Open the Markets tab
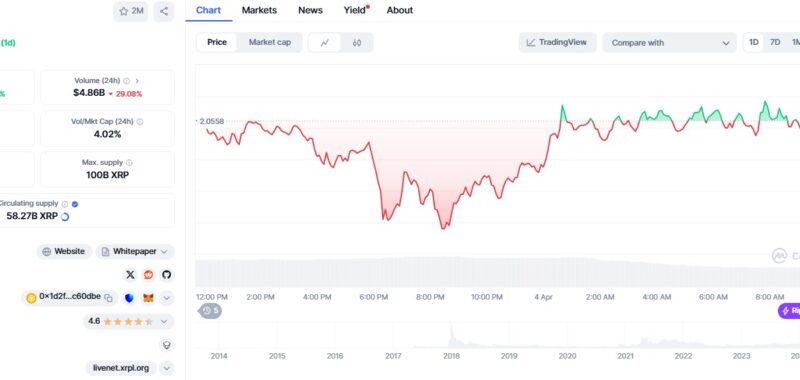This screenshot has height=380, width=800. (x=259, y=10)
